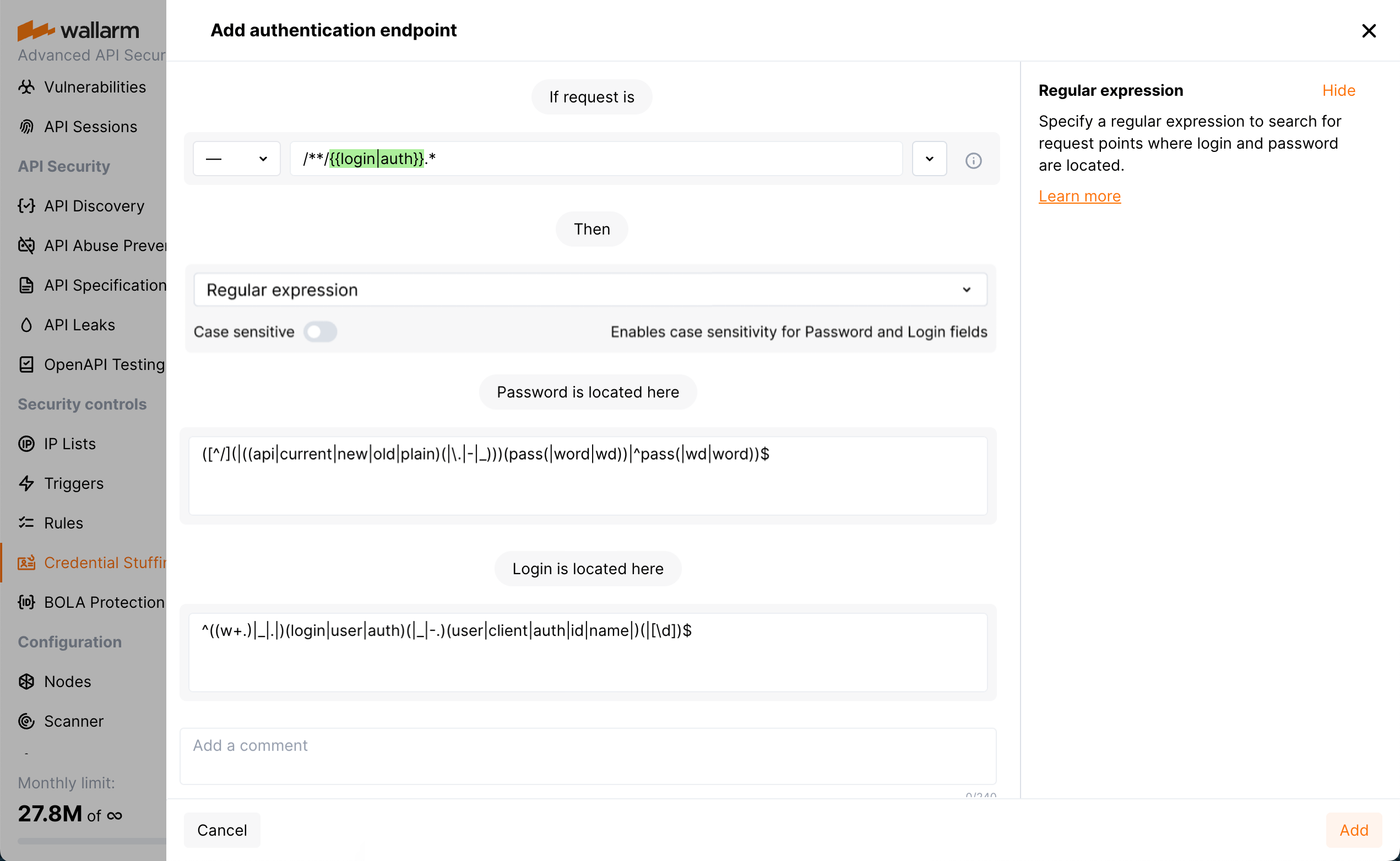
Task: Open Vulnerabilities from the sidebar icon
Action: coord(26,86)
